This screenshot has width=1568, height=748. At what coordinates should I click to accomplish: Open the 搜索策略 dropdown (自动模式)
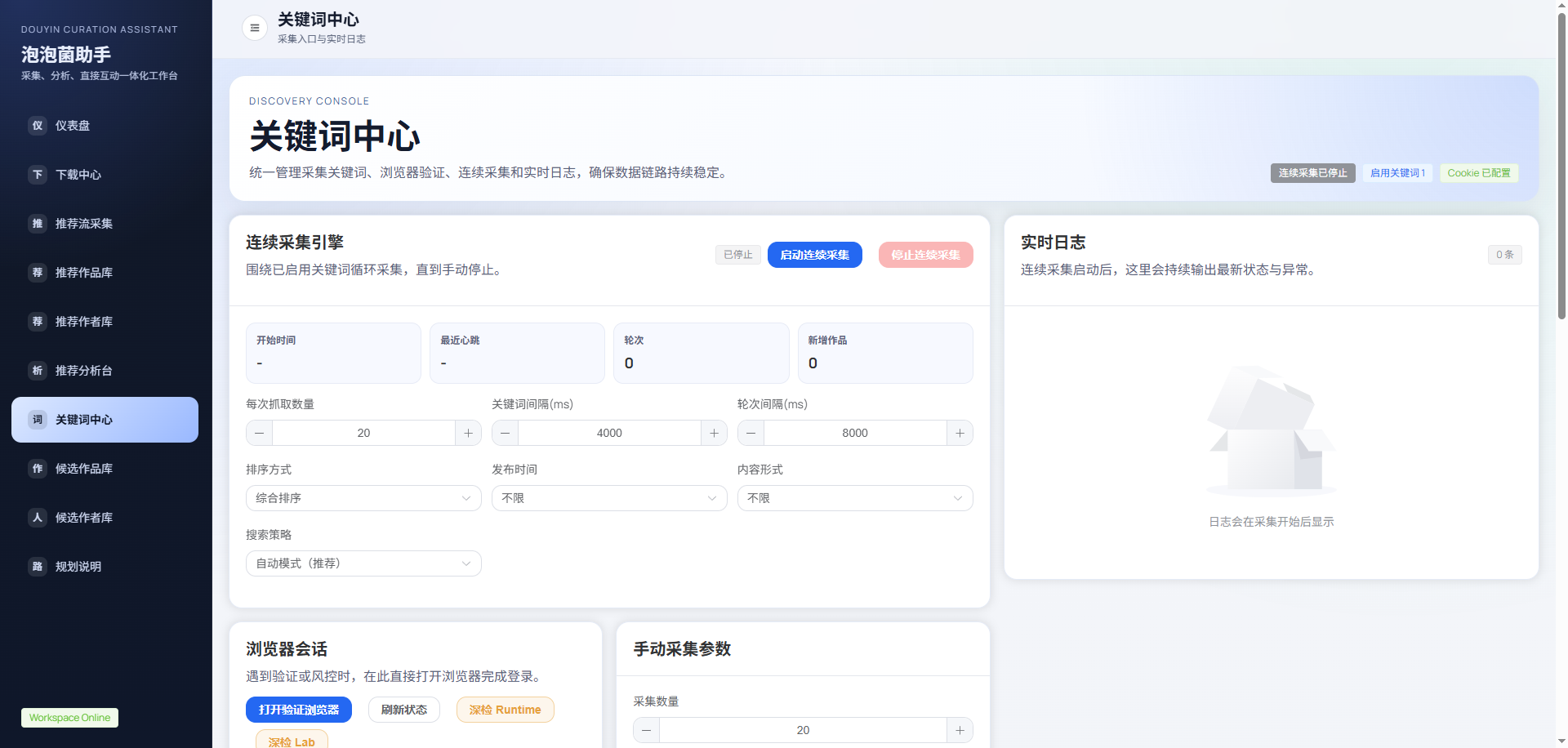363,563
